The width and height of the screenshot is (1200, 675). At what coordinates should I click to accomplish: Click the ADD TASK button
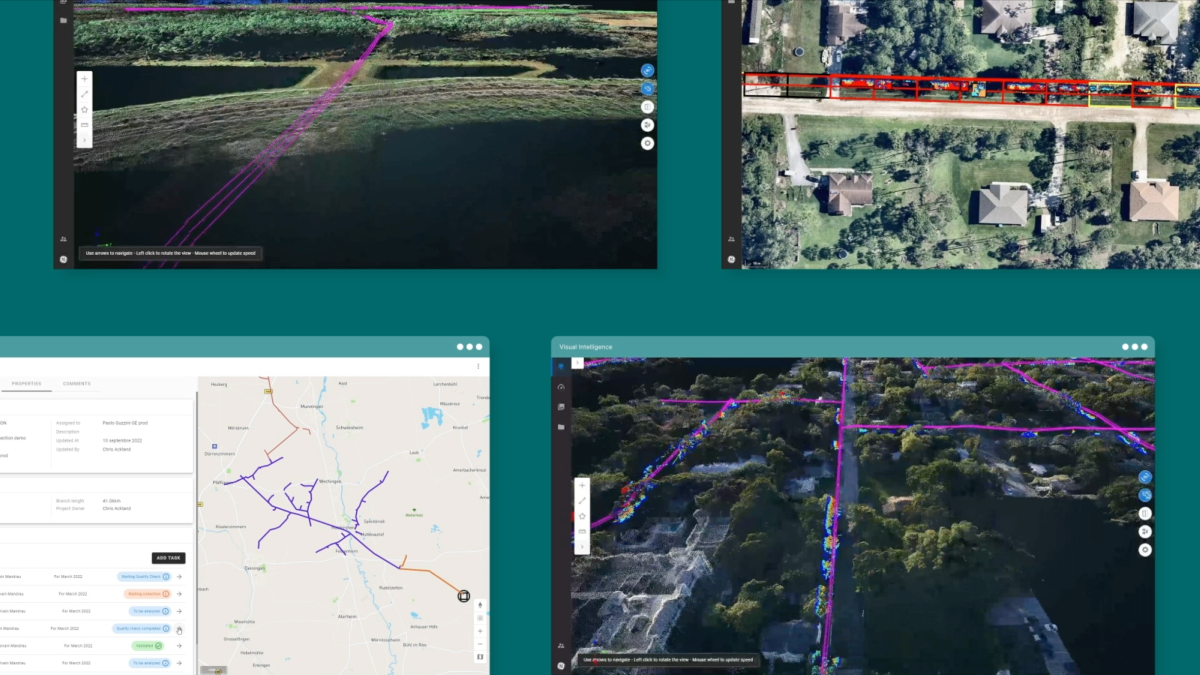pyautogui.click(x=169, y=558)
